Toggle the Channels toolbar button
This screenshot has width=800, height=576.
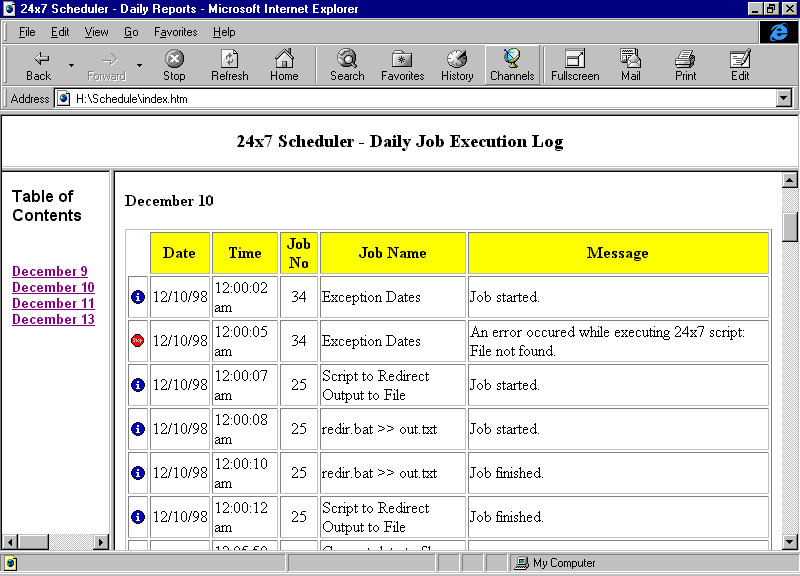coord(512,65)
